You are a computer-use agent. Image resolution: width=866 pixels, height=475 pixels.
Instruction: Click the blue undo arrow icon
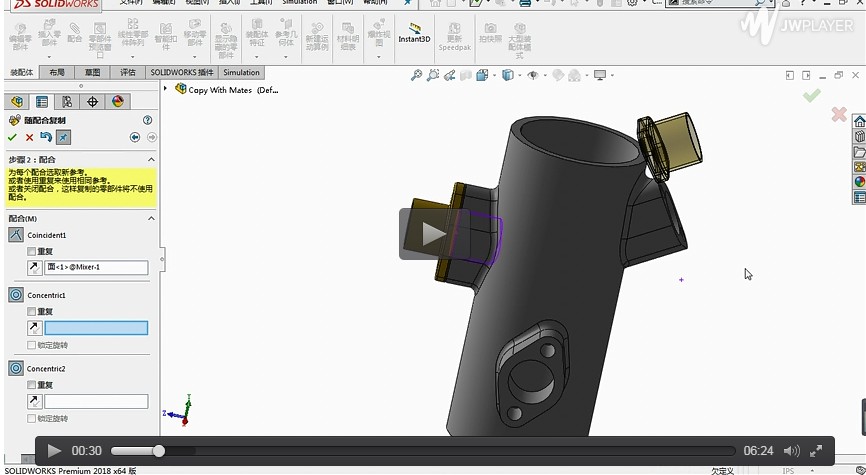(x=46, y=137)
